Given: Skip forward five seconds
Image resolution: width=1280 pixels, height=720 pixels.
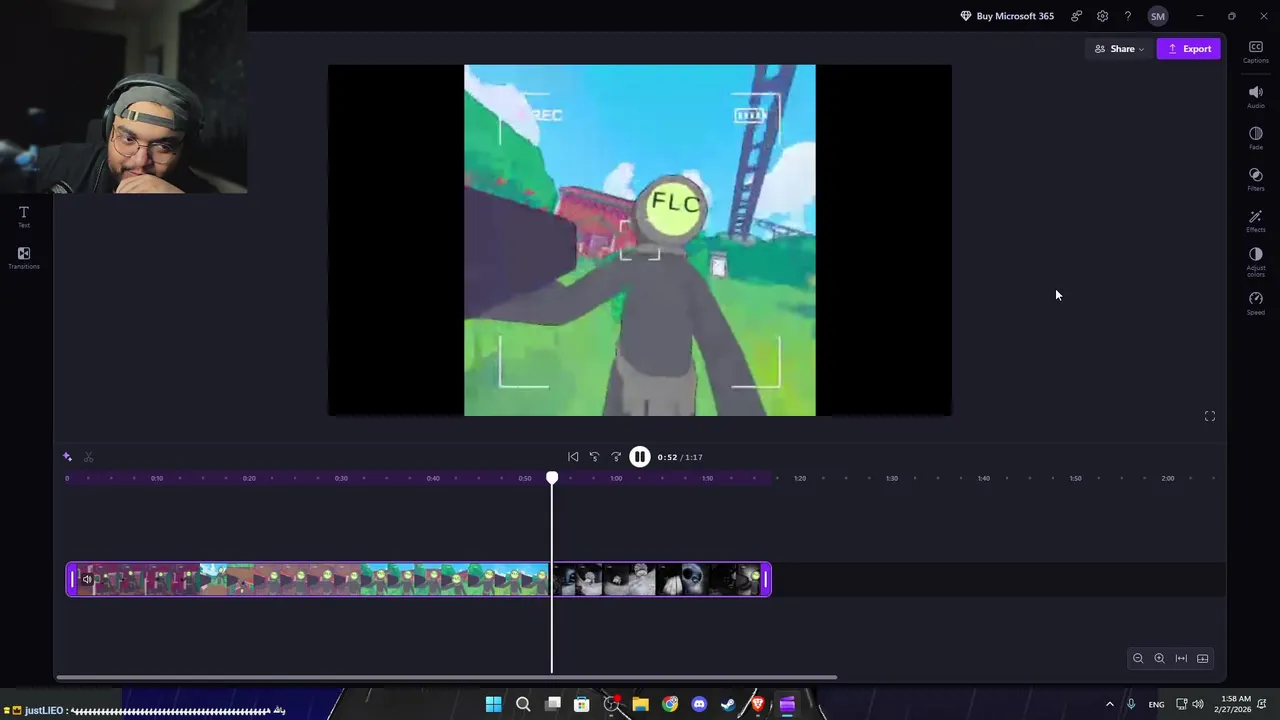Looking at the screenshot, I should click(616, 457).
